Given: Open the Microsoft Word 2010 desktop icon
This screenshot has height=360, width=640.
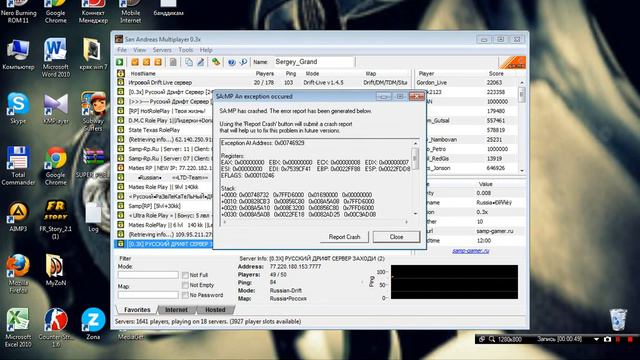Looking at the screenshot, I should coord(56,58).
